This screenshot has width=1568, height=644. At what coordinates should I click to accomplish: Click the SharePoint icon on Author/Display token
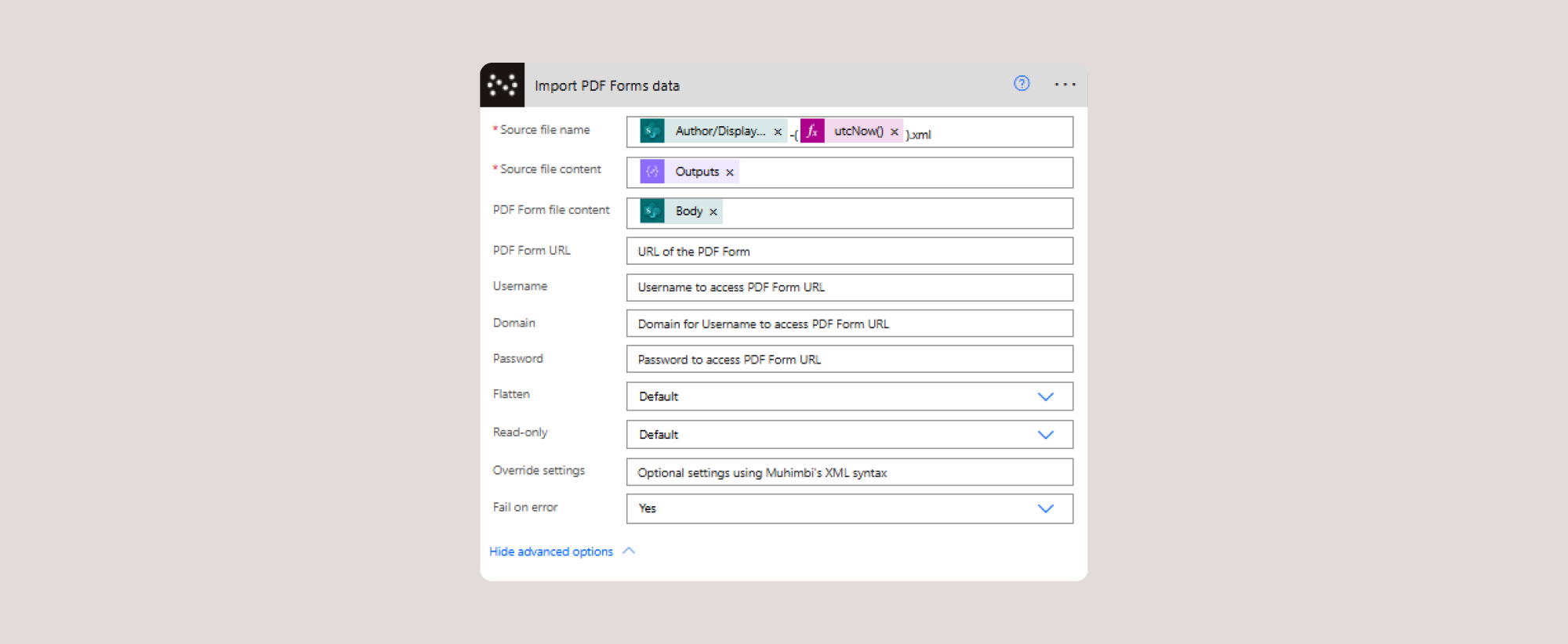click(652, 131)
